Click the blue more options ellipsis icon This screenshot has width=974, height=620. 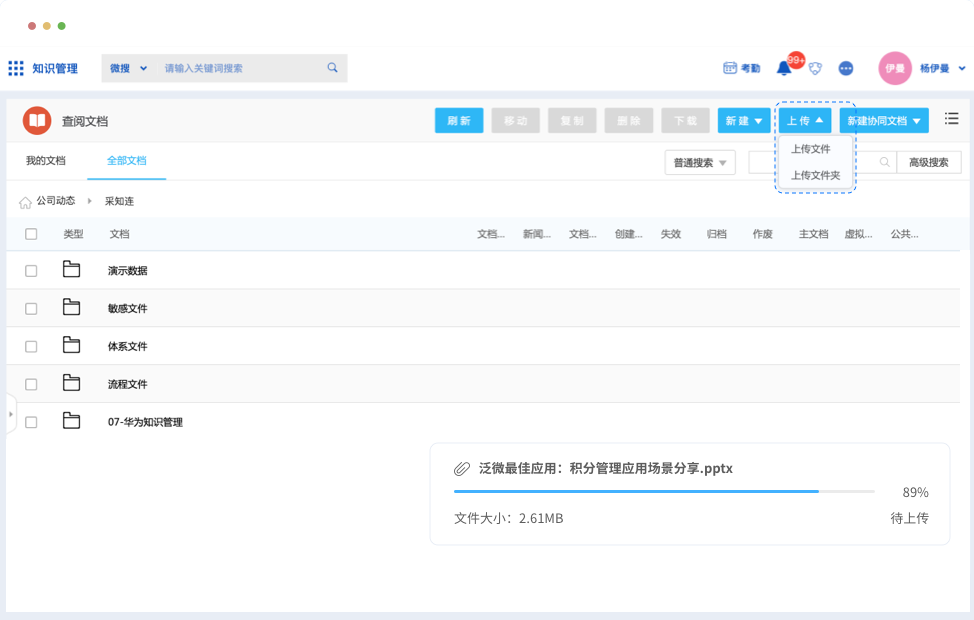tap(846, 68)
